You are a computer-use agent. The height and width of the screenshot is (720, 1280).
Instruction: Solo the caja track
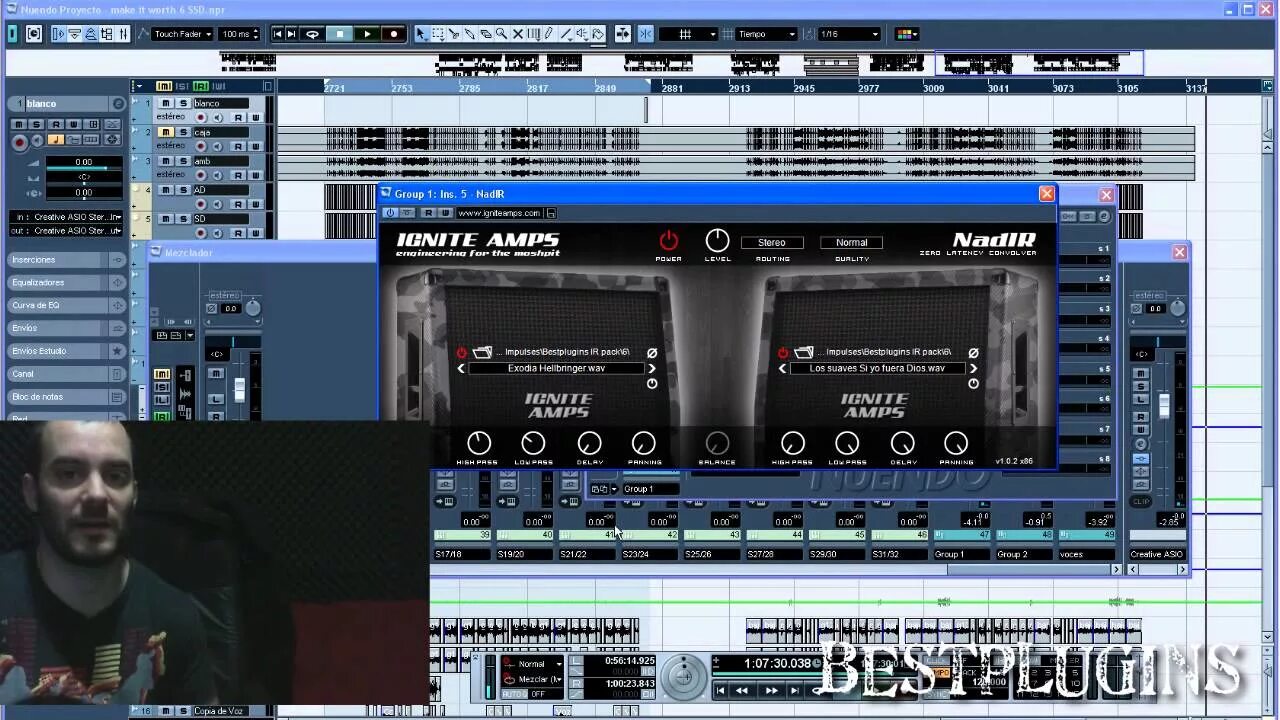[x=183, y=132]
